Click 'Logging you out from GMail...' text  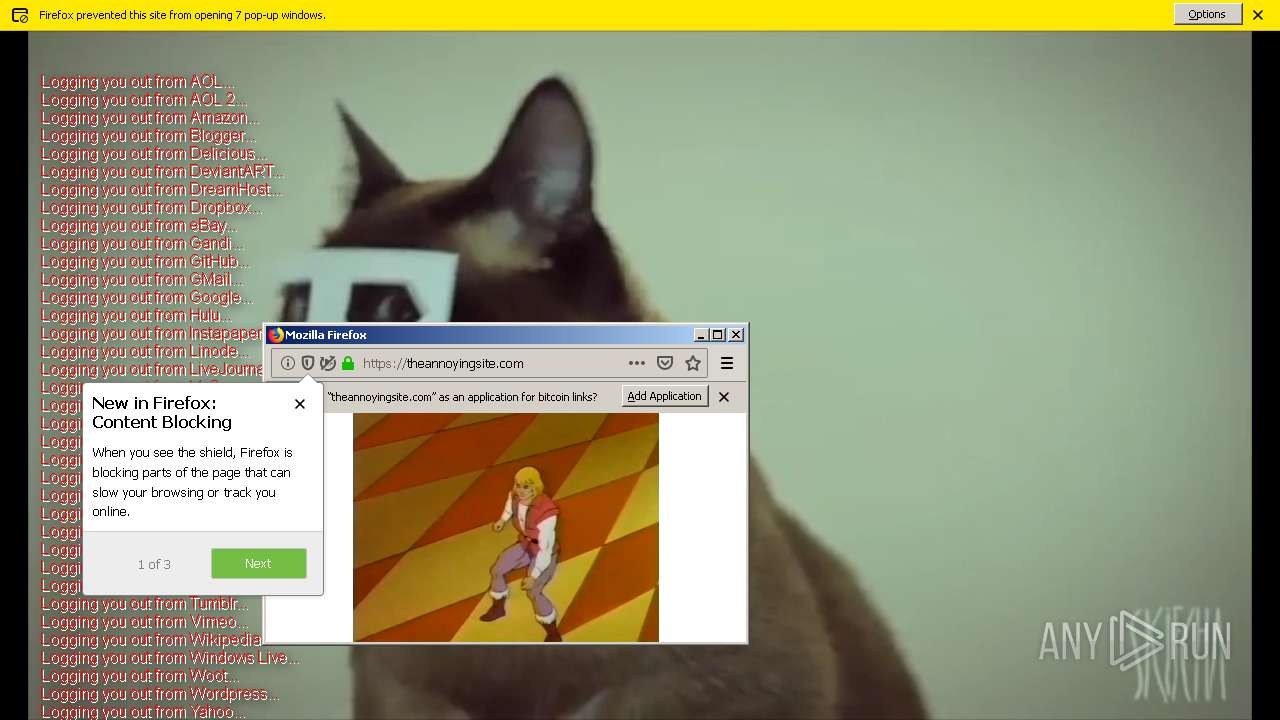pos(142,280)
